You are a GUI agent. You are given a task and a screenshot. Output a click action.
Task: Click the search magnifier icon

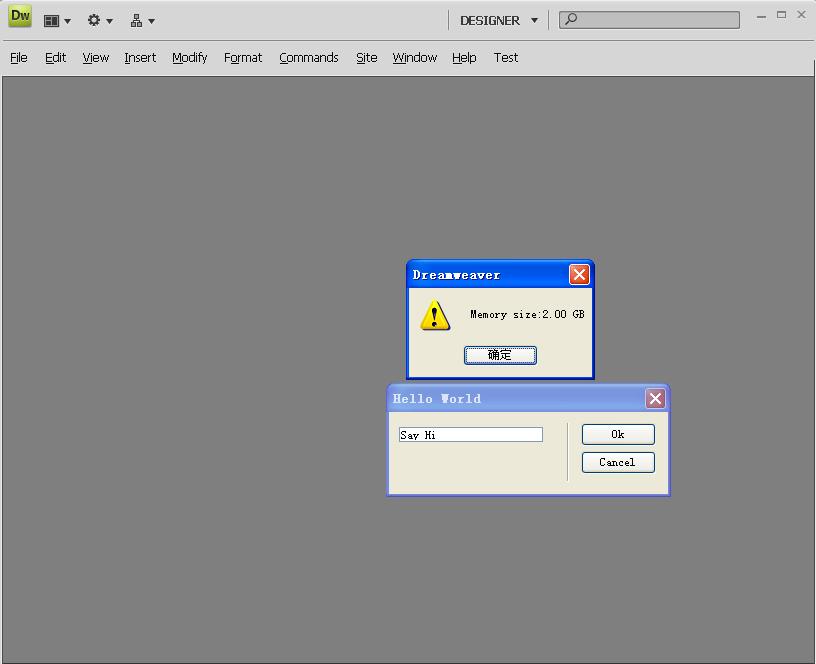coord(571,19)
